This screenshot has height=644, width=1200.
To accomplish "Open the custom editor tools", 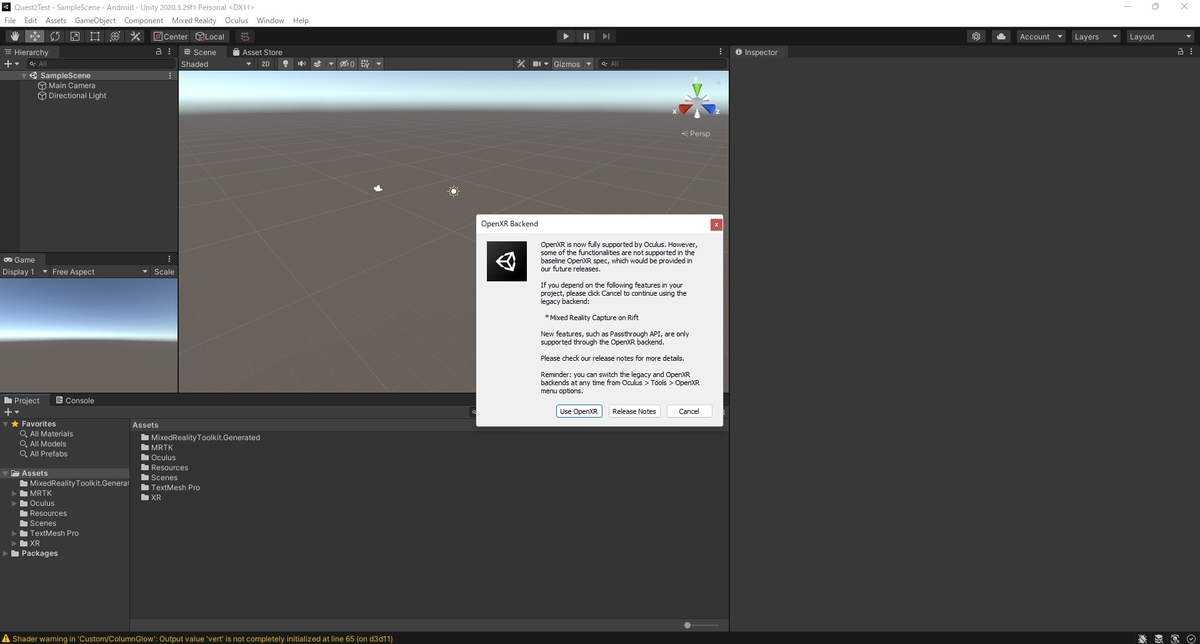I will (135, 36).
